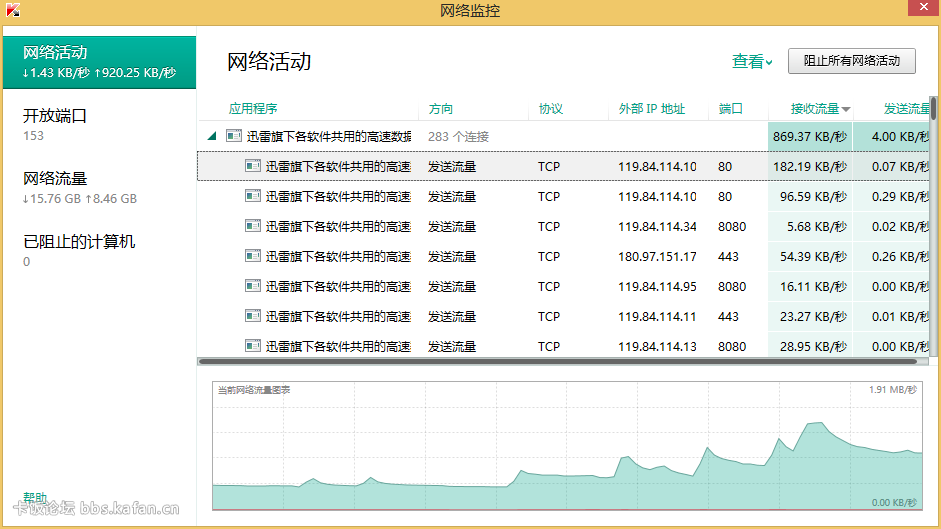Click the app icon in the 182.19 KB/秒 row
The height and width of the screenshot is (529, 941).
pos(253,166)
